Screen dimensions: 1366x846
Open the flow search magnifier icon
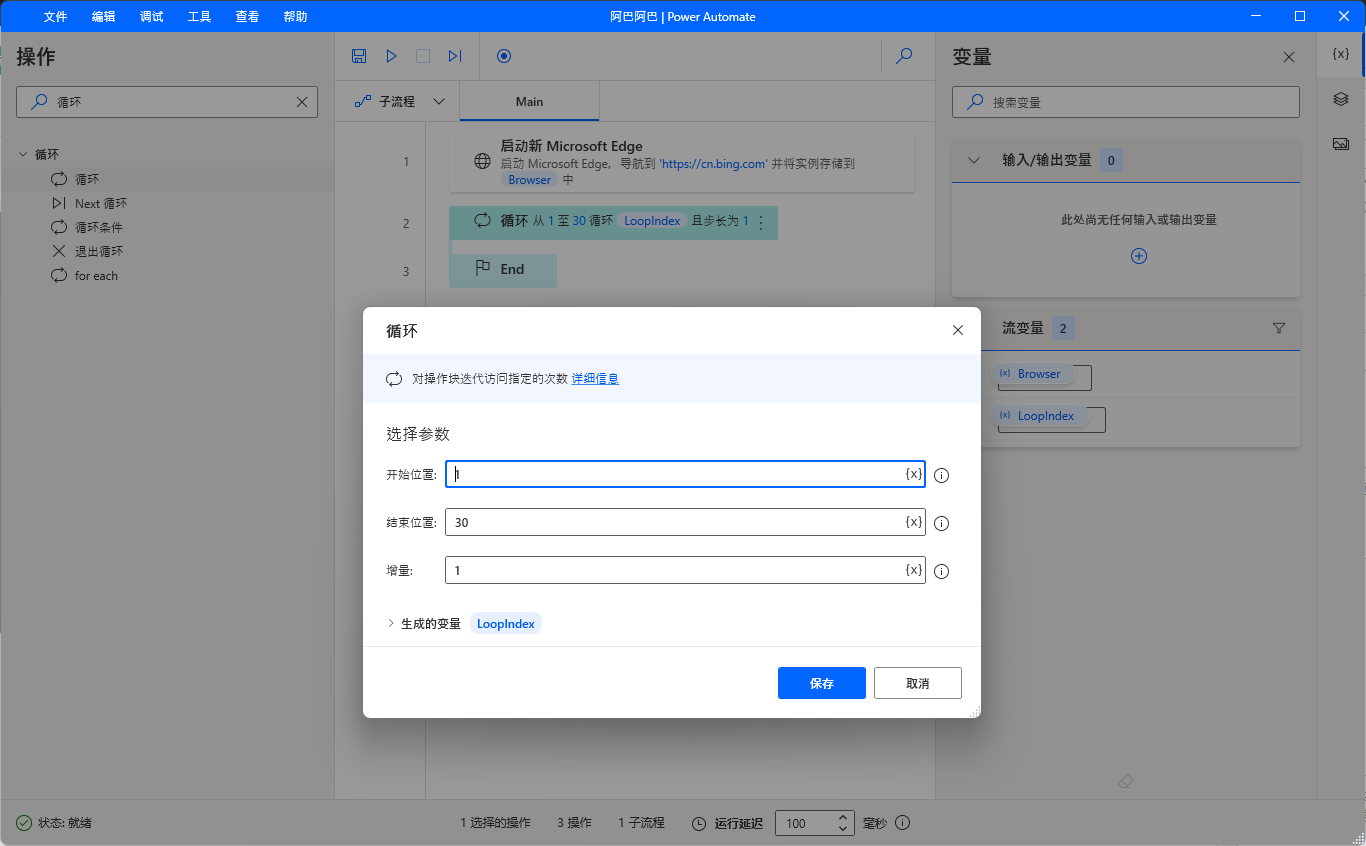coord(904,56)
